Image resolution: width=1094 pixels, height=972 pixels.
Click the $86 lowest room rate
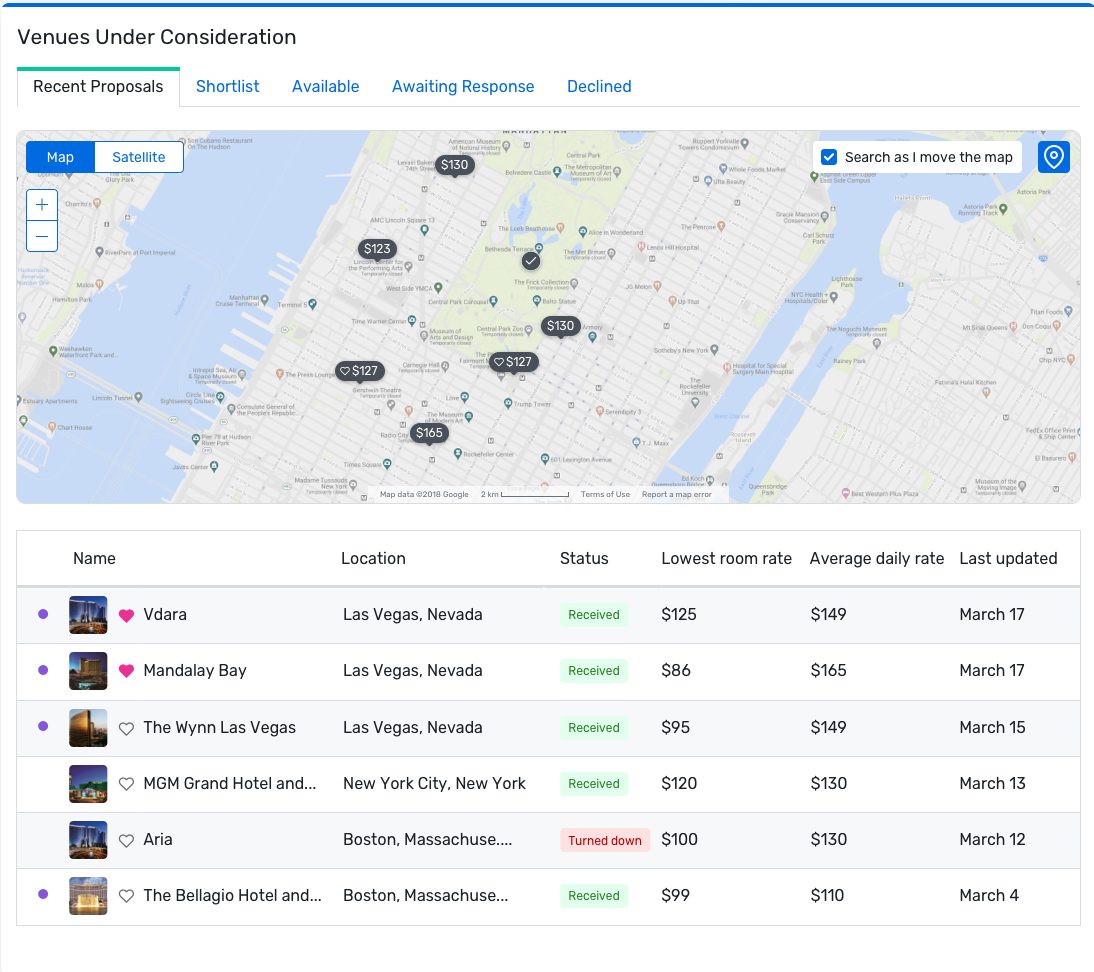click(x=676, y=671)
